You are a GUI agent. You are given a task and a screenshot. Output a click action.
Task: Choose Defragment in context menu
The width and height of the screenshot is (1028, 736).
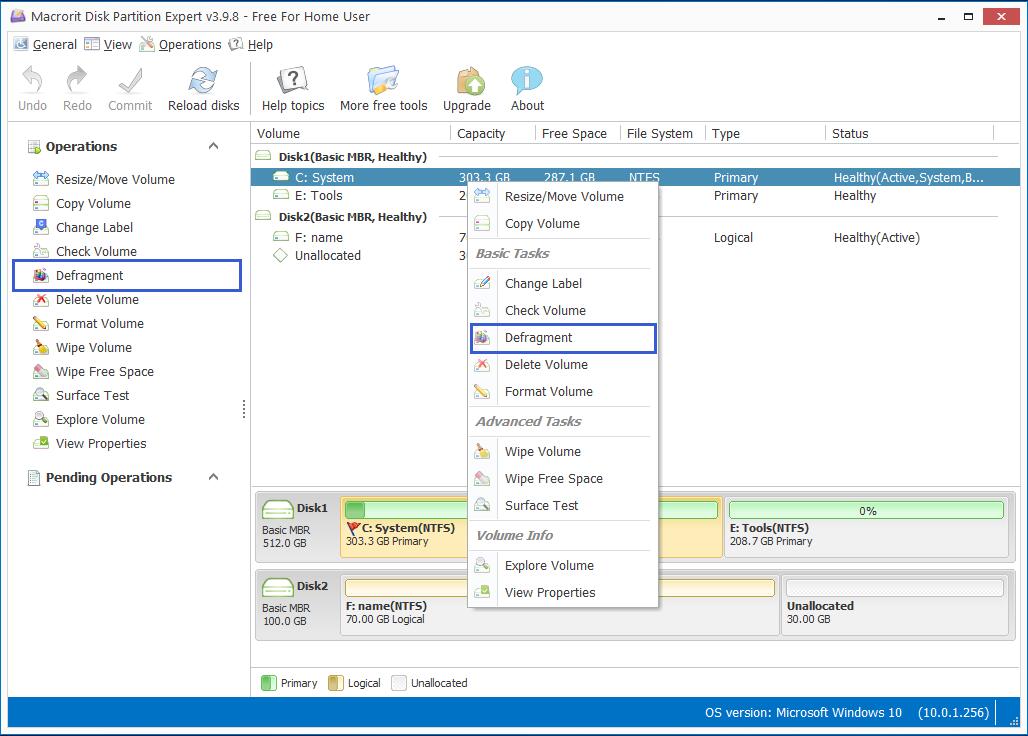coord(564,338)
